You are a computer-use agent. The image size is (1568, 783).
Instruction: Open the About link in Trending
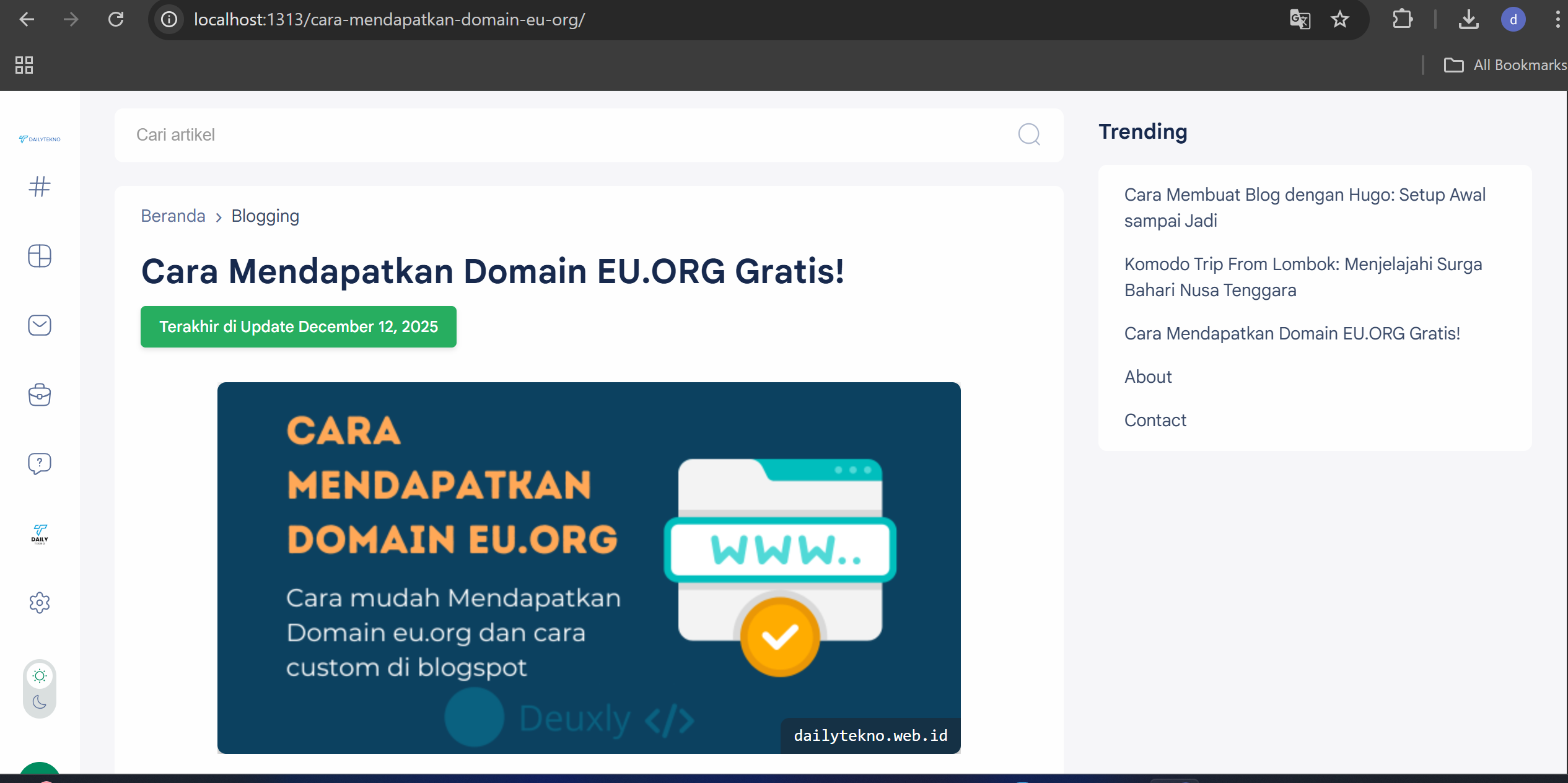click(x=1148, y=377)
